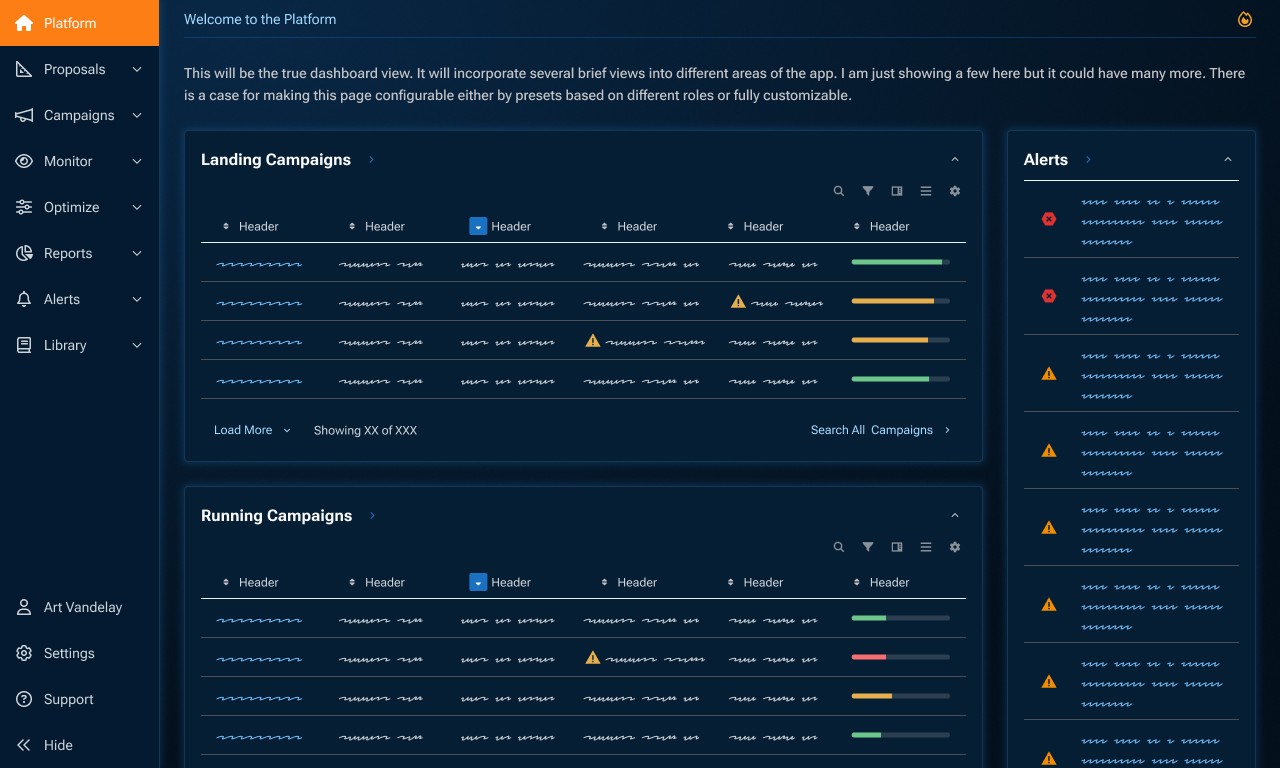Click the columns layout icon in Landing Campaigns
Viewport: 1280px width, 768px height.
(x=897, y=191)
